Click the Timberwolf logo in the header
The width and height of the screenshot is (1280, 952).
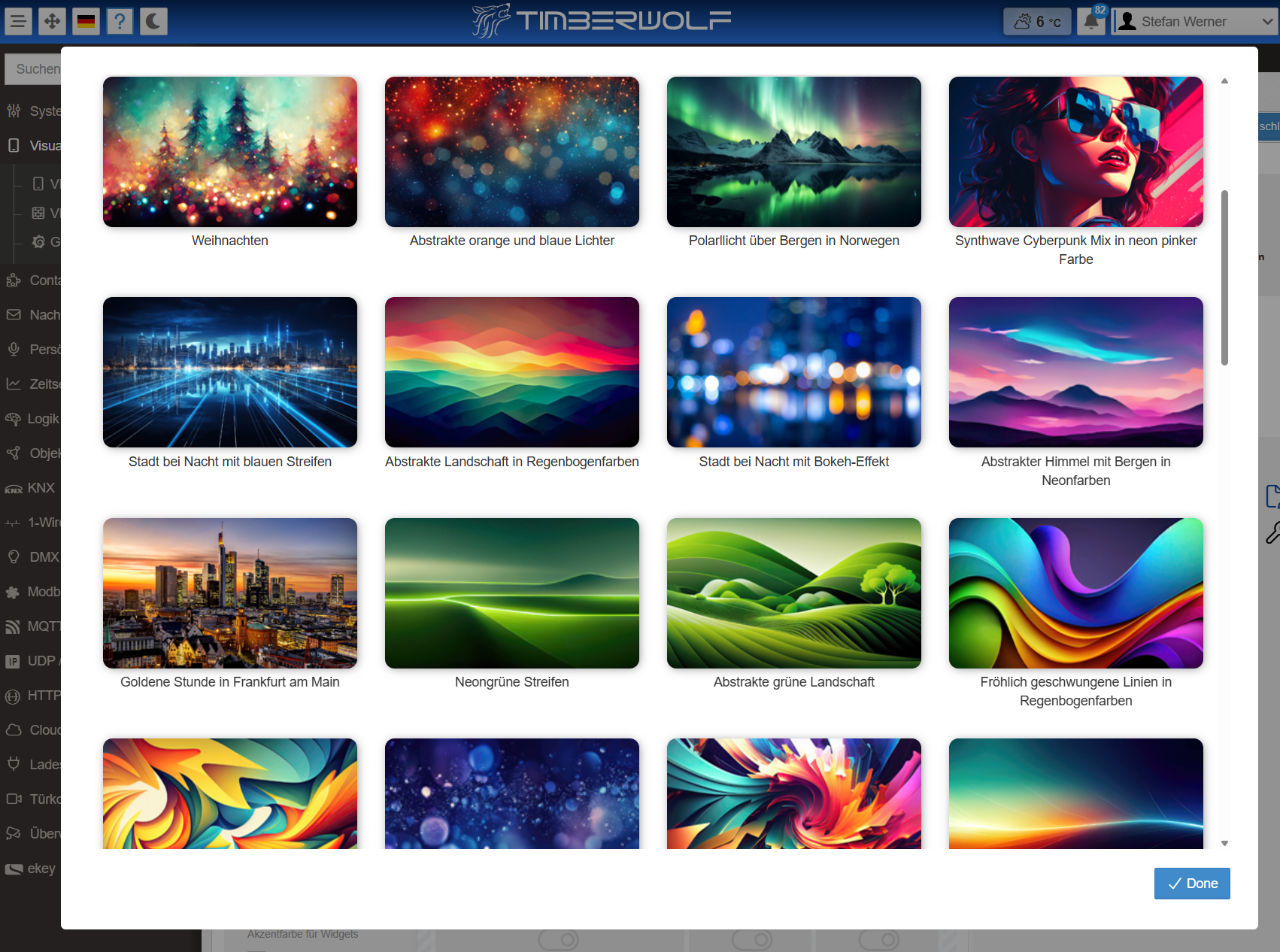(602, 21)
